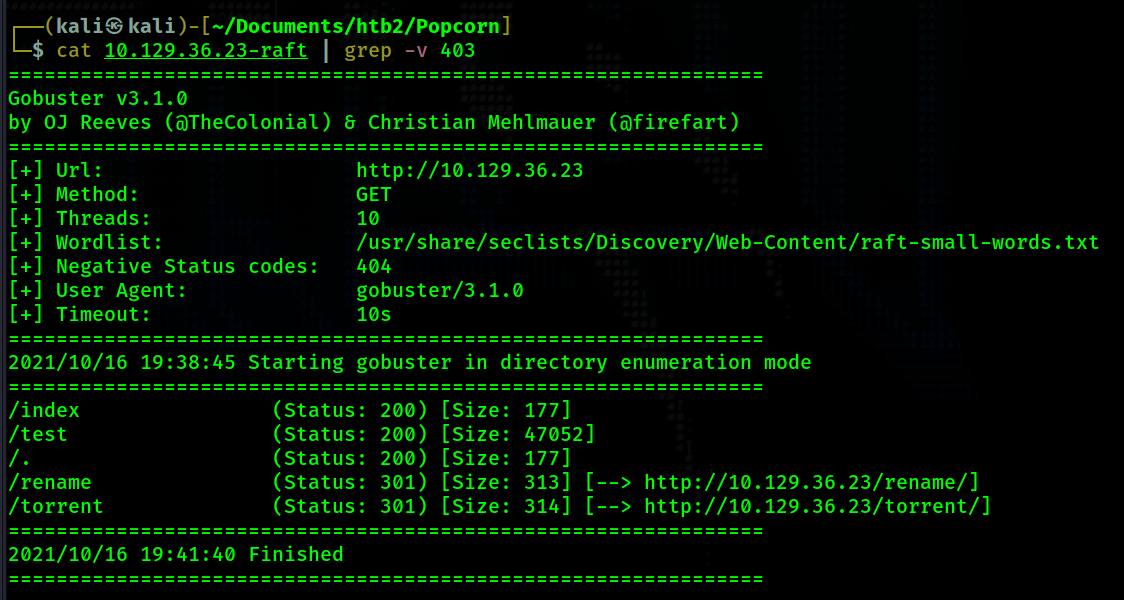Click the Size: 47052 value
Screen dimensions: 1124x600
pos(518,434)
